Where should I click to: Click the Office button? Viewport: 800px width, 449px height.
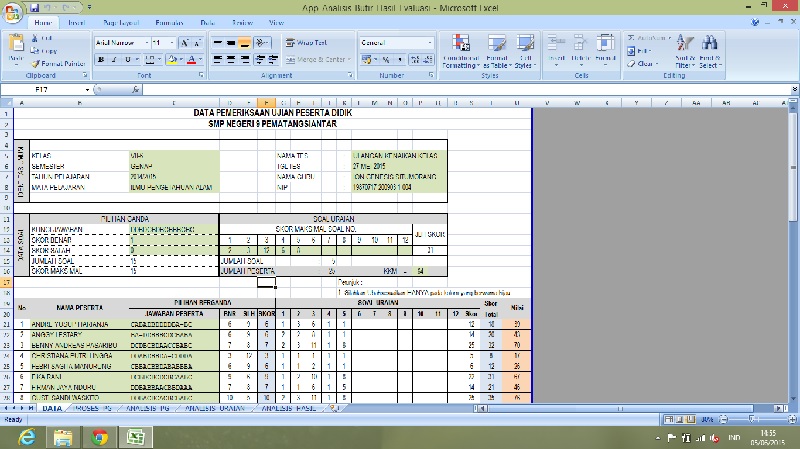tap(12, 12)
